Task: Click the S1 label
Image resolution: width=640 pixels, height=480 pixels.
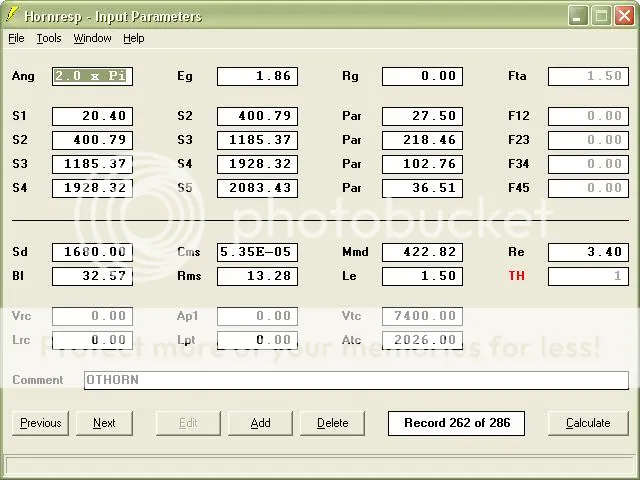Action: 19,116
